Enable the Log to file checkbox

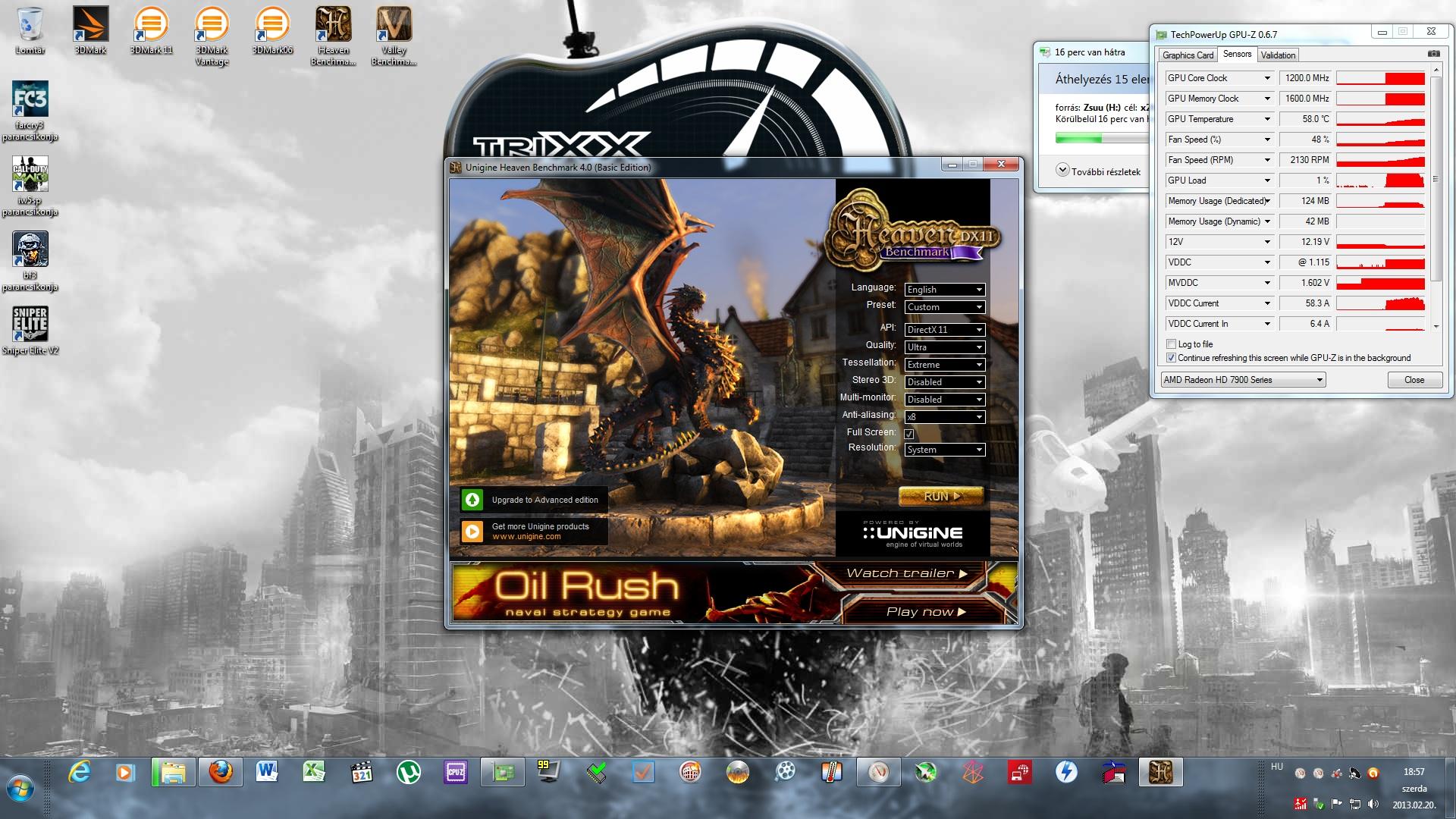(x=1171, y=344)
